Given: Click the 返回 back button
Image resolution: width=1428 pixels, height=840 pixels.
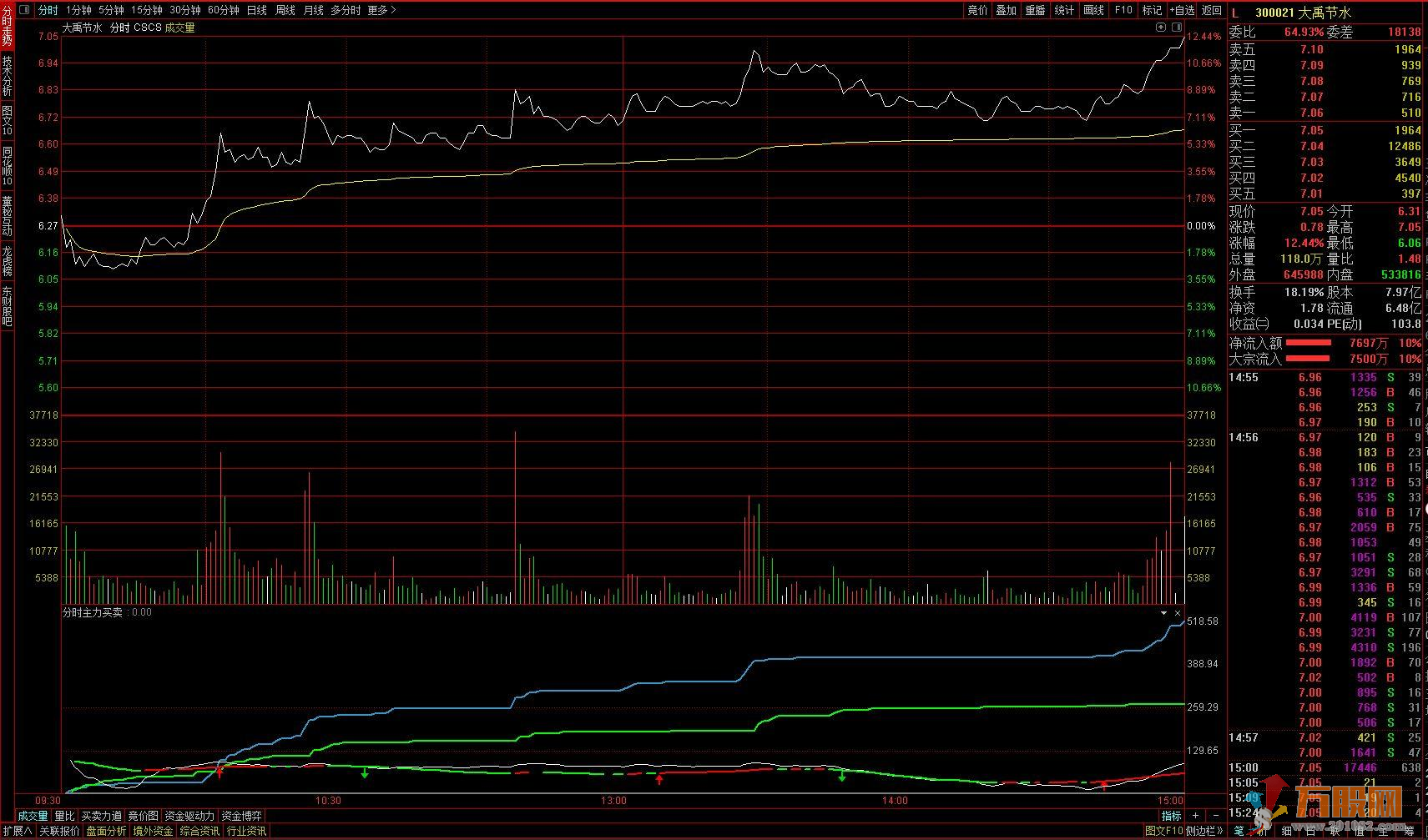Looking at the screenshot, I should (1211, 10).
